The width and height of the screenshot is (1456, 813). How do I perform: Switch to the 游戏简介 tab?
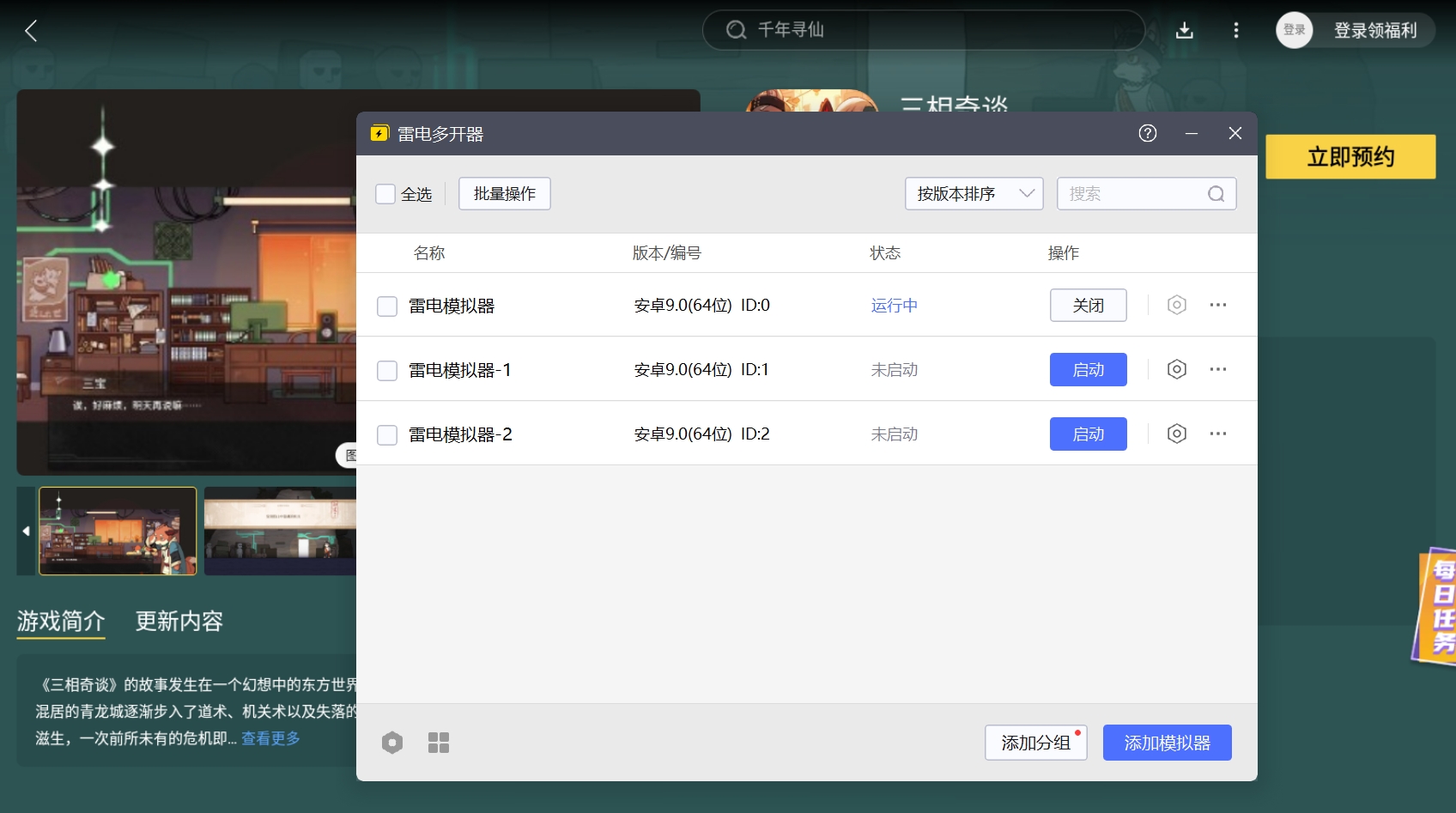(x=61, y=621)
